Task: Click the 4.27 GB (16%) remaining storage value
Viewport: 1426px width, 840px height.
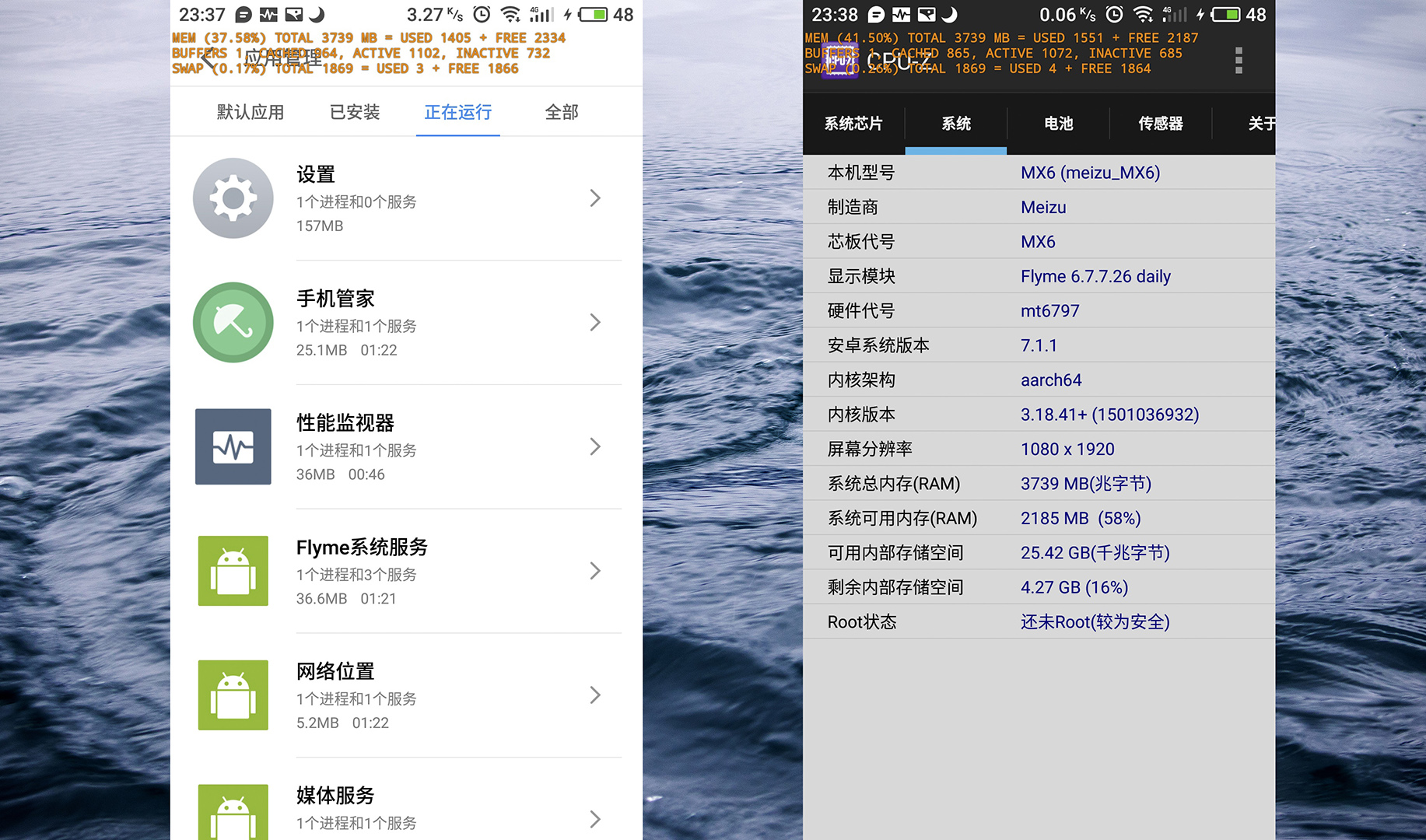Action: 1074,587
